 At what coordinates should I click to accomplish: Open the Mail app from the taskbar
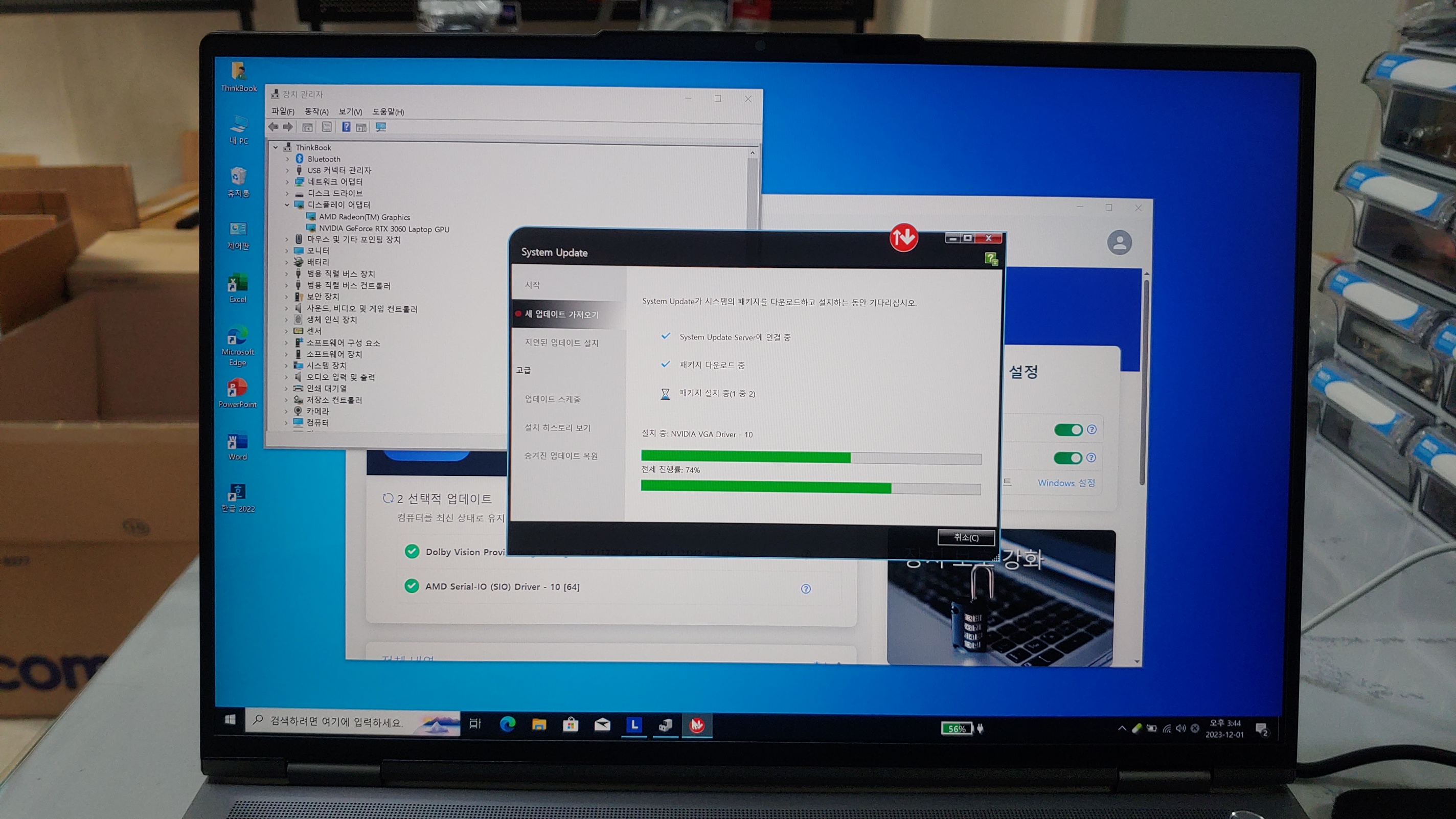(x=602, y=724)
